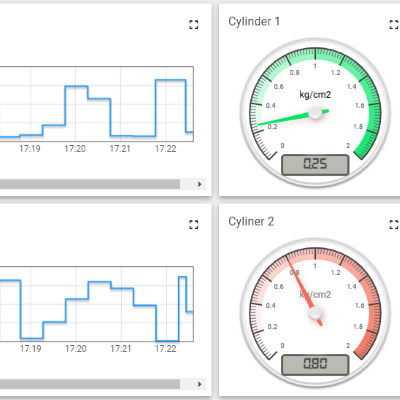Click the 17:22 label on bottom chart
Image resolution: width=400 pixels, height=400 pixels.
pos(165,349)
